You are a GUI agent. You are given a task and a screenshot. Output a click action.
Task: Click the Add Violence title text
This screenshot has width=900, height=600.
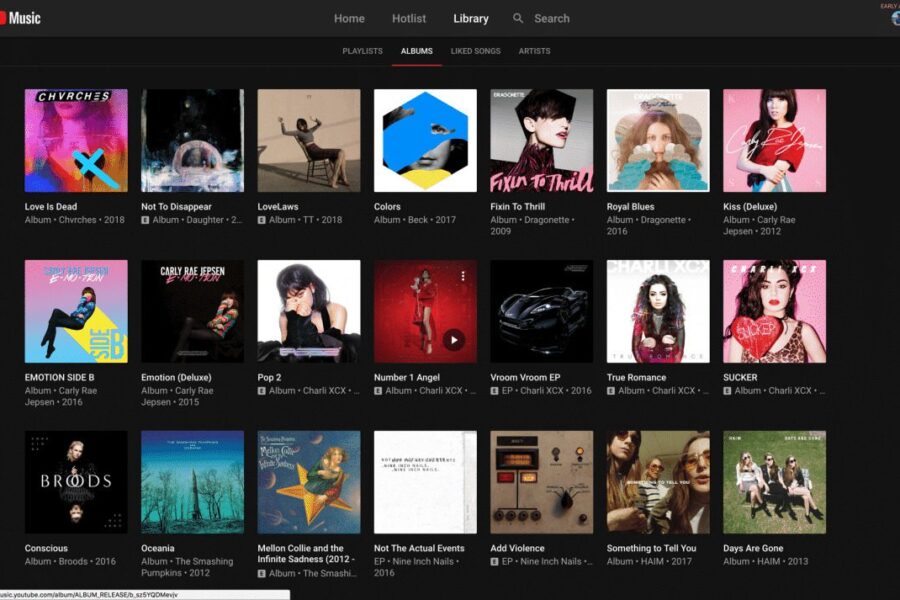pos(517,548)
